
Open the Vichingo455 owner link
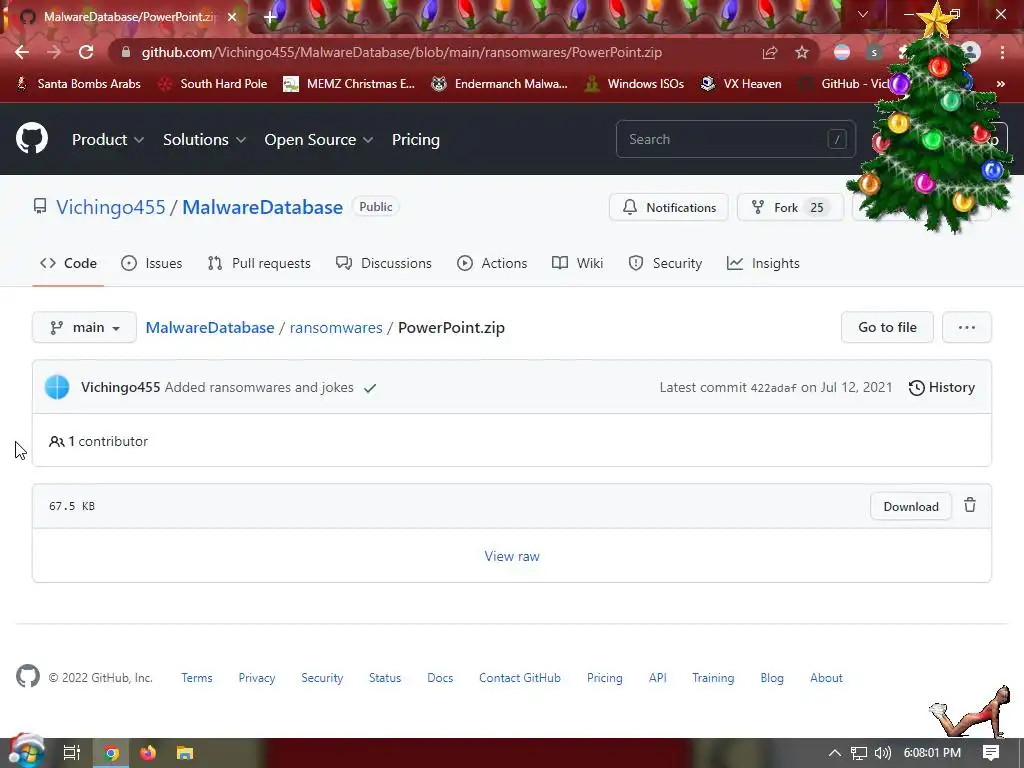coord(110,207)
